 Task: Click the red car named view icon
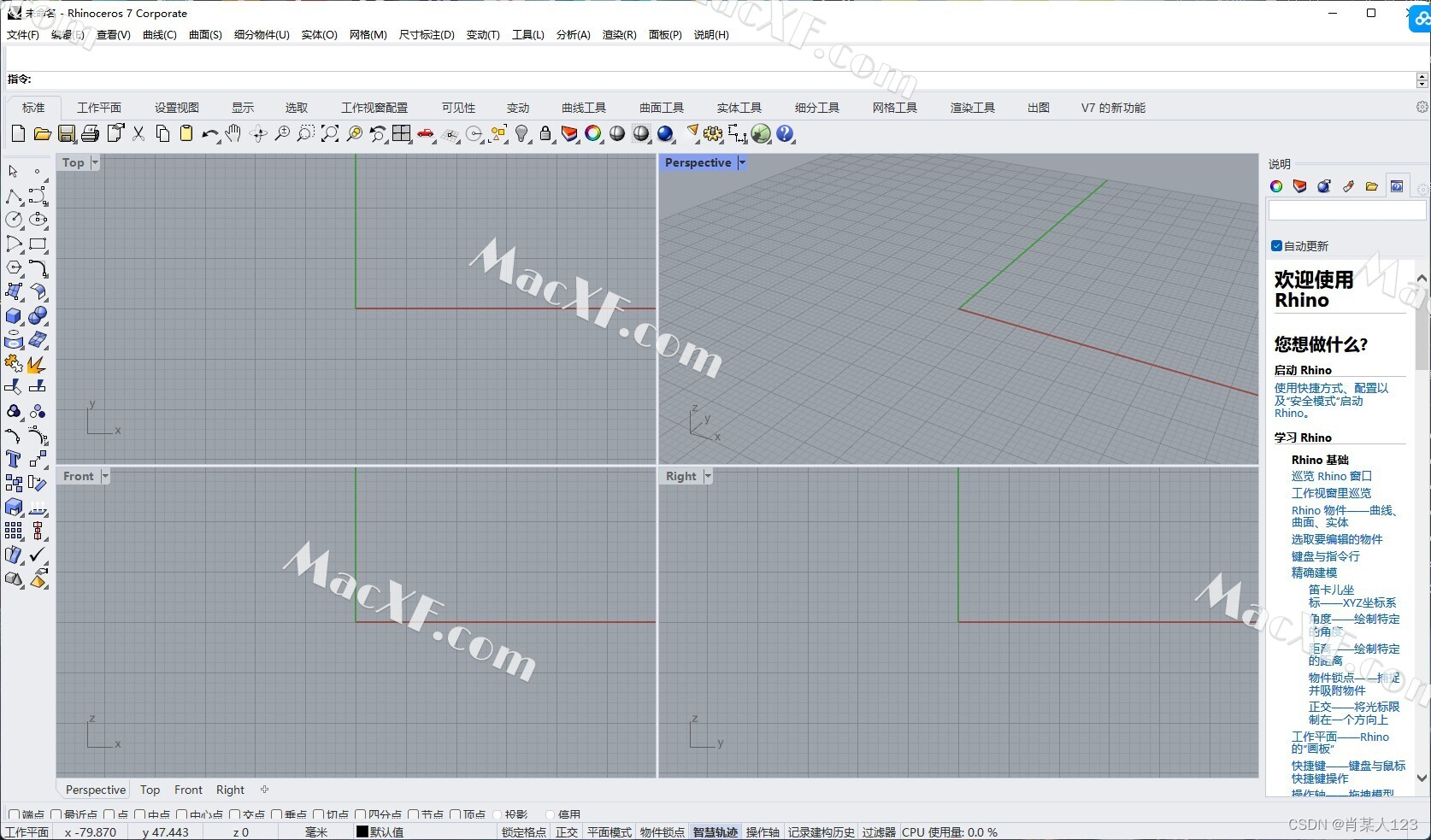pyautogui.click(x=426, y=133)
